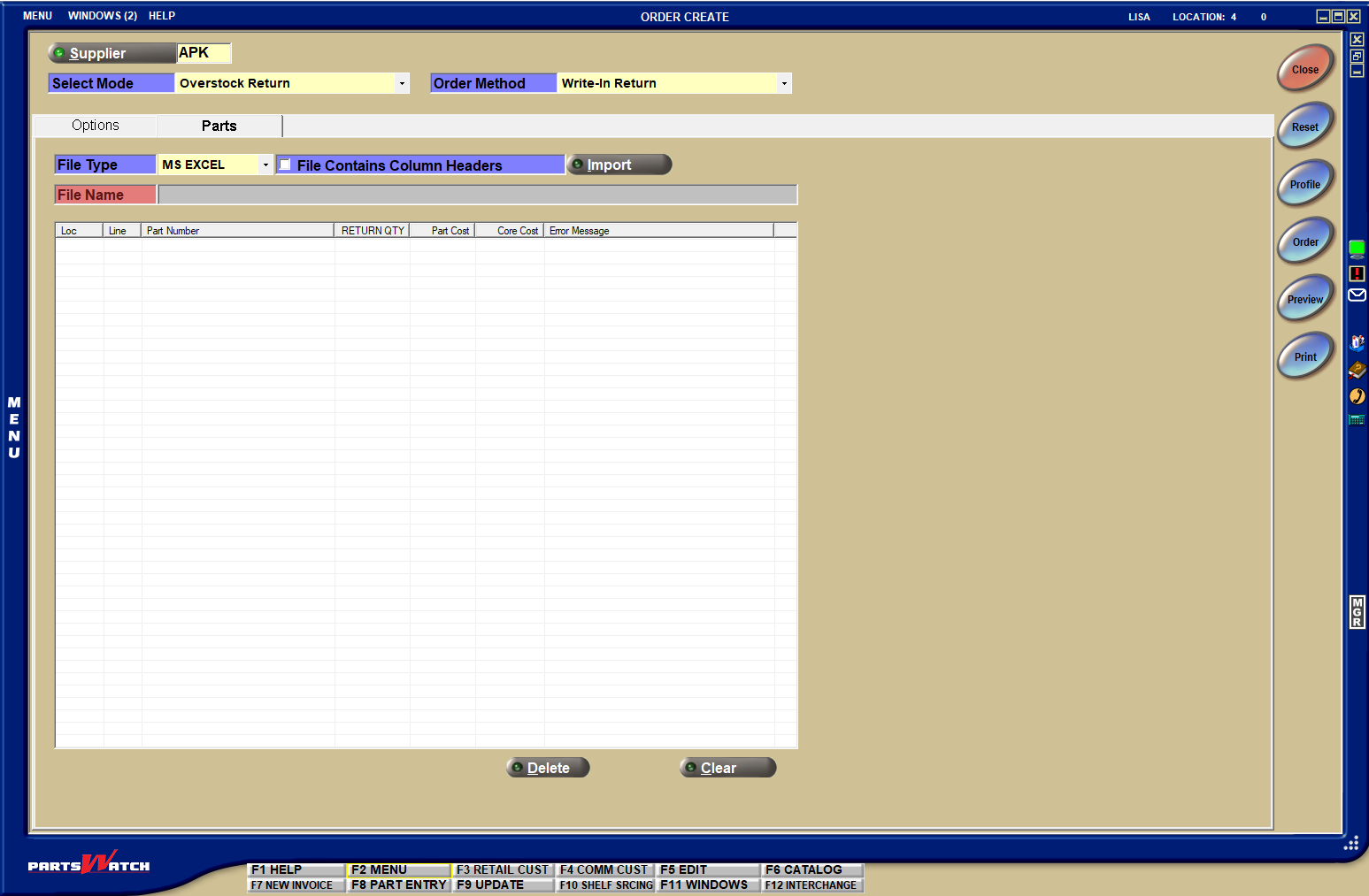Open the calculator icon in sidebar
The width and height of the screenshot is (1369, 896).
point(1357,420)
